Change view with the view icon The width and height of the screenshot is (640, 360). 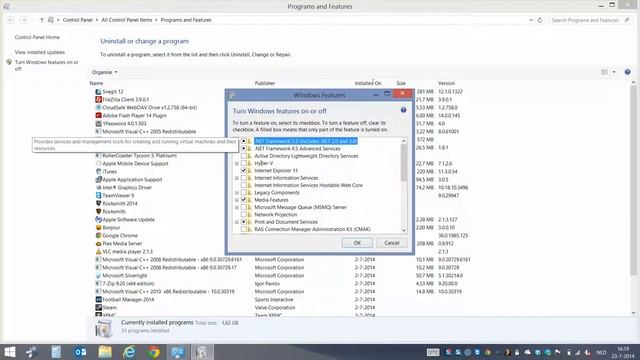[x=604, y=72]
